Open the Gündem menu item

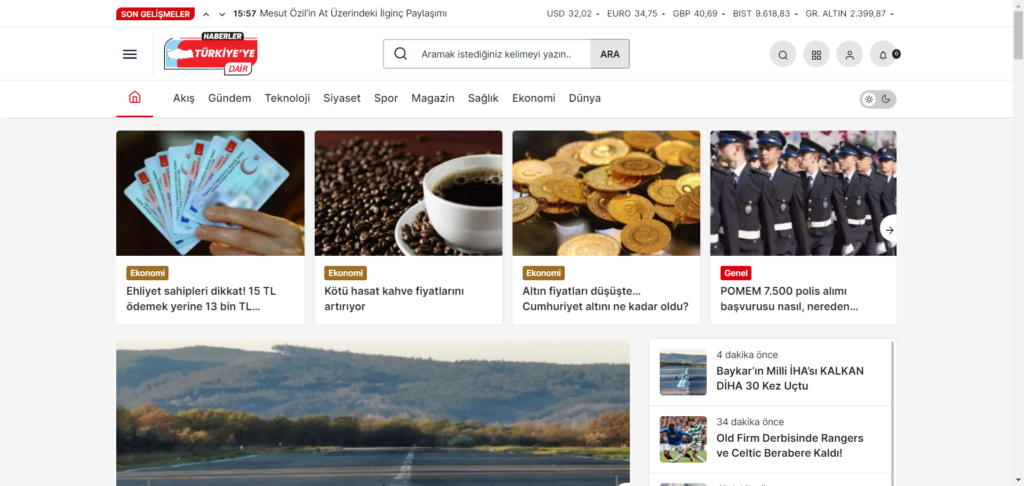tap(230, 98)
